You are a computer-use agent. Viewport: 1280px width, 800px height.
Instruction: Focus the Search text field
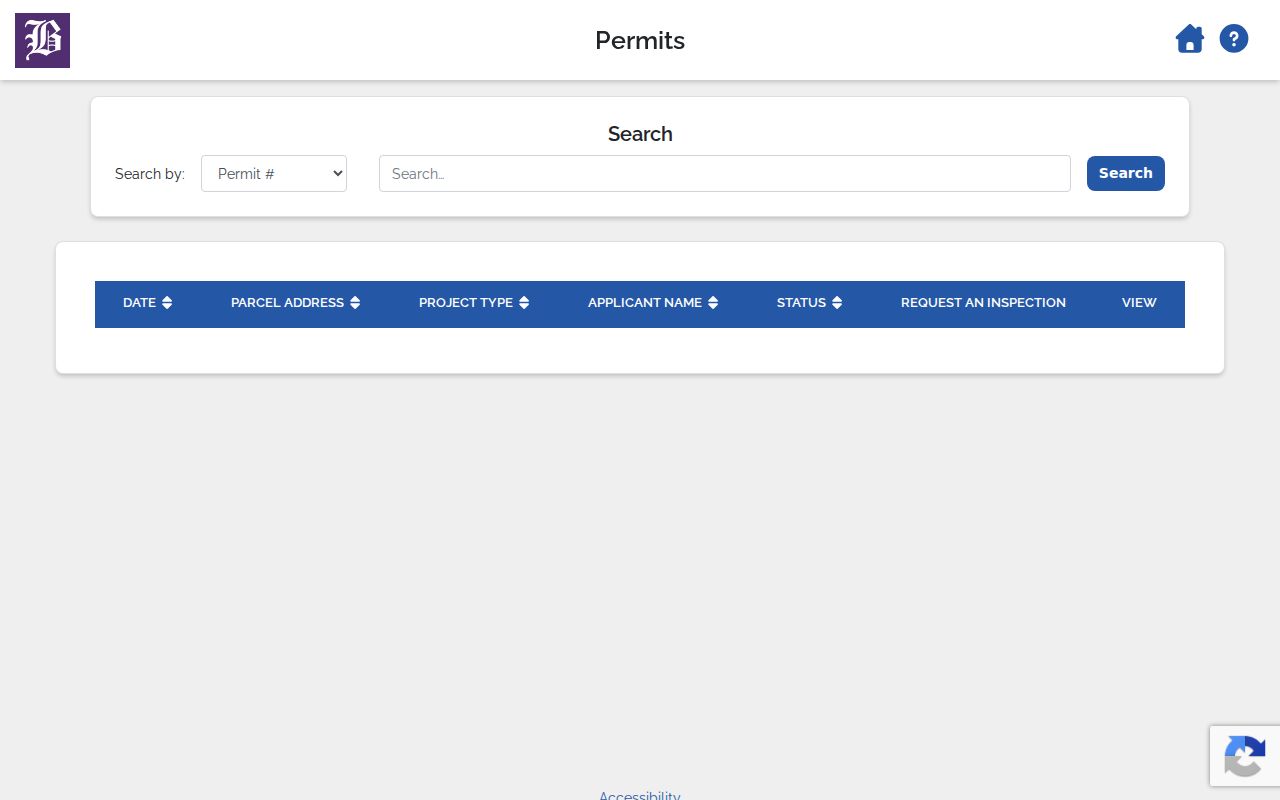[x=725, y=173]
